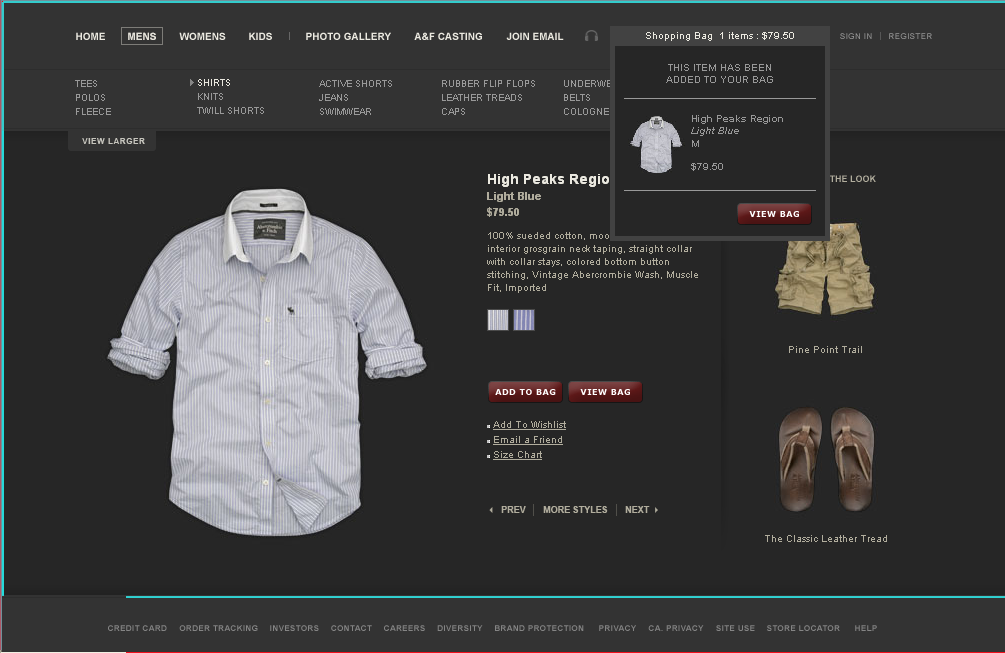The height and width of the screenshot is (653, 1005).
Task: Click VIEW BAG in the bag popup
Action: (774, 214)
